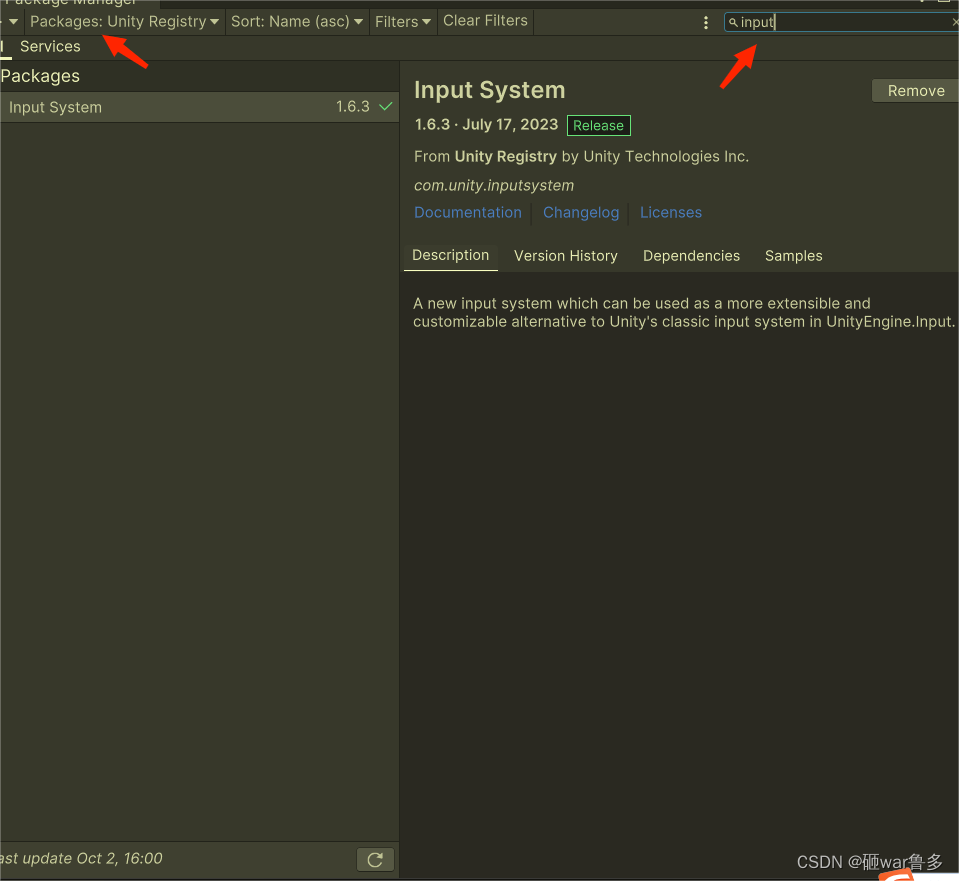Click into the package search field
Viewport: 959px width, 881px height.
pos(844,23)
